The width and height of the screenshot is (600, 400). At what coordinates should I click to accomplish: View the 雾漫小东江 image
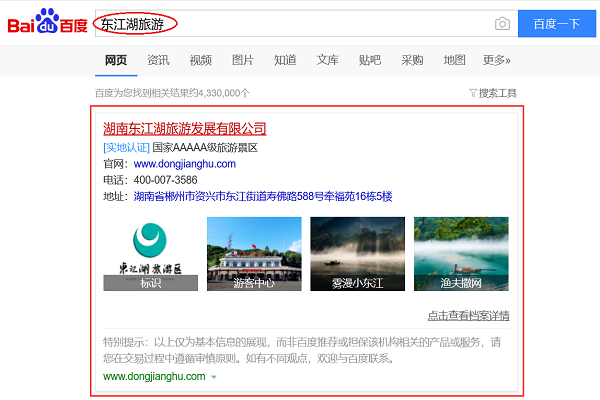coord(357,253)
